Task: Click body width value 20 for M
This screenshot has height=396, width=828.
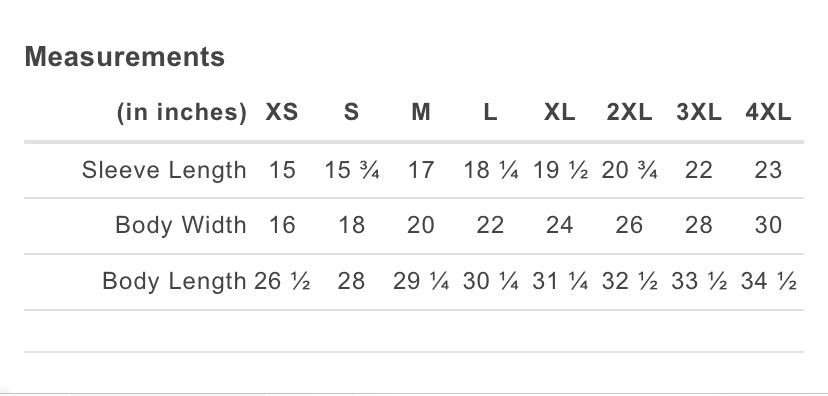Action: coord(421,225)
